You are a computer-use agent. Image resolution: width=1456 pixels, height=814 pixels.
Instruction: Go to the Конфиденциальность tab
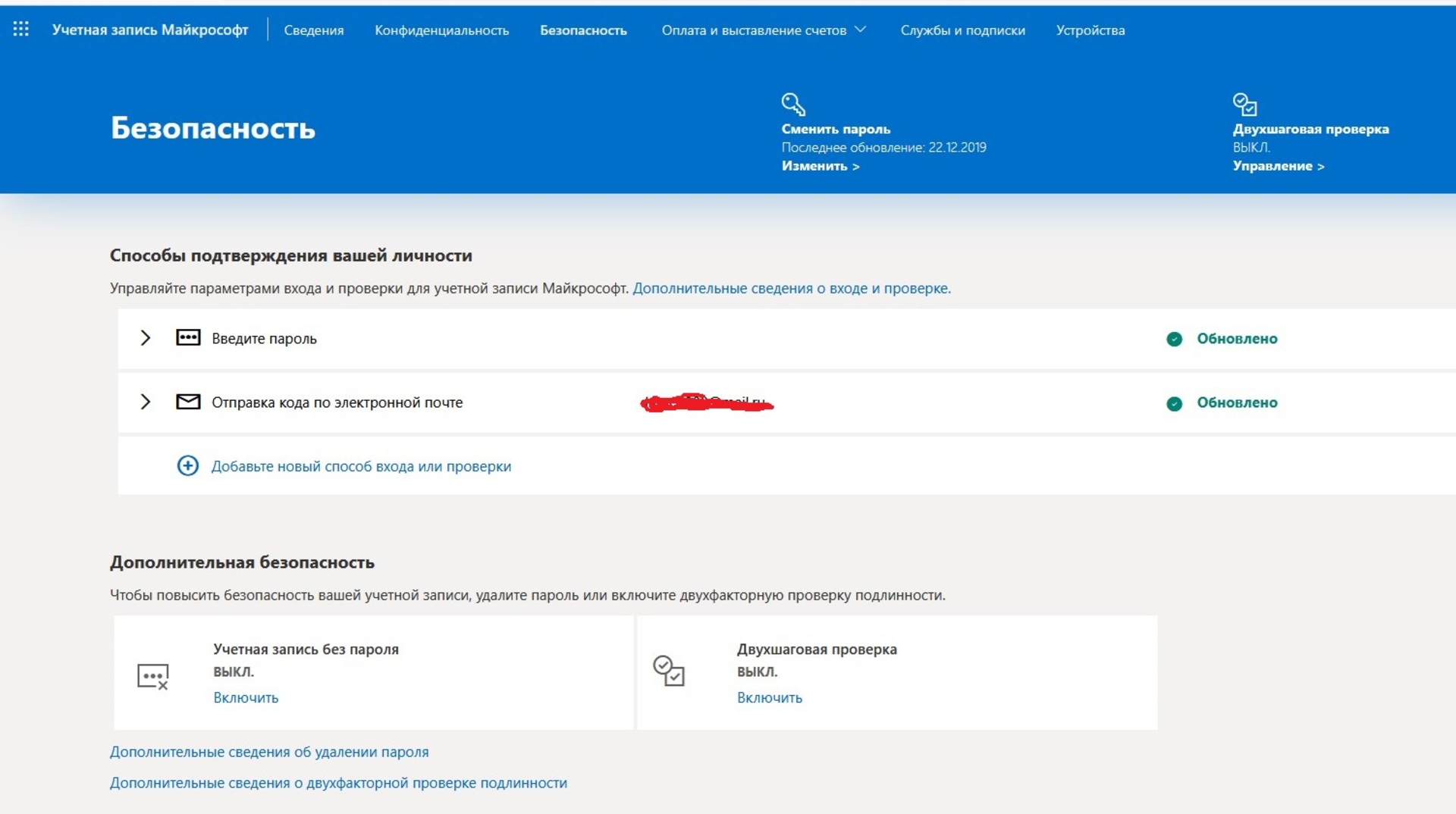(442, 30)
